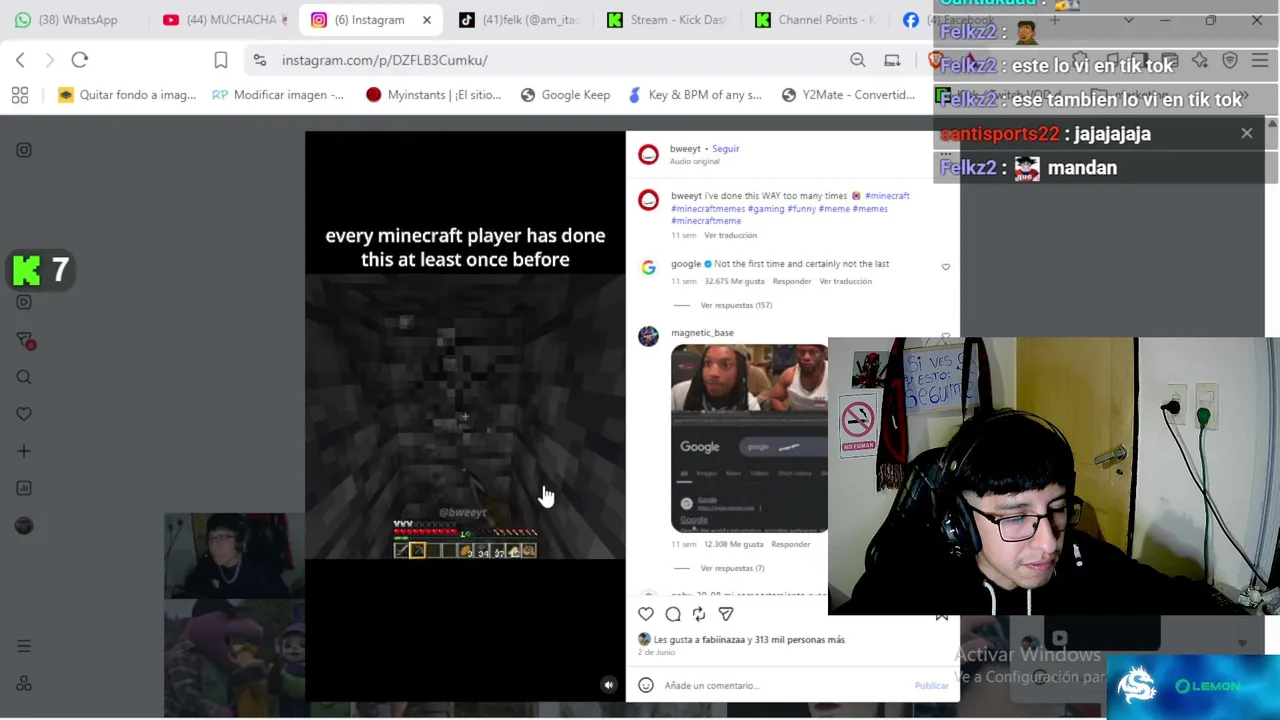
Task: Open google's avatar beside its comment
Action: pos(649,268)
